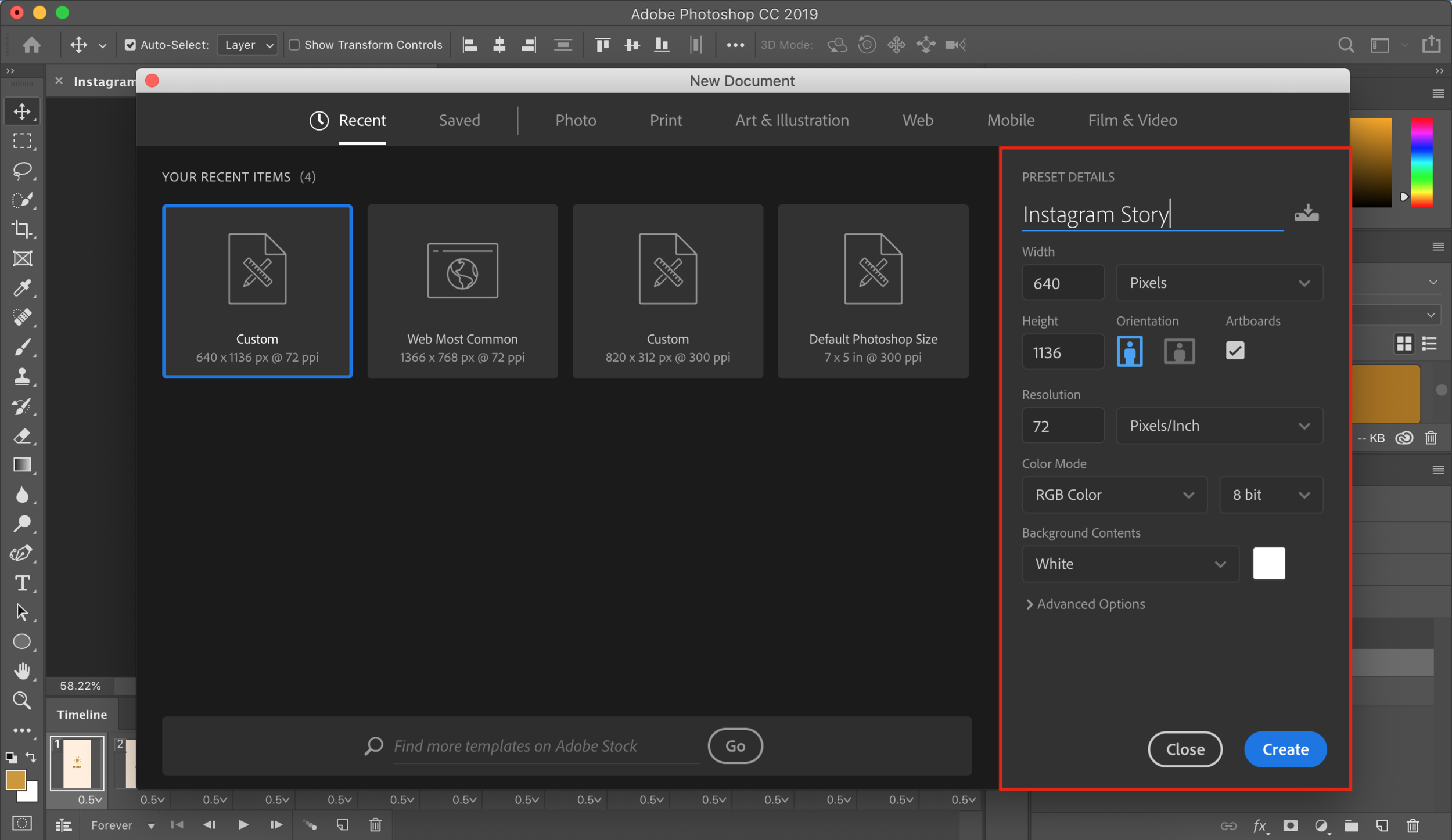
Task: Switch to the Saved tab
Action: point(459,120)
